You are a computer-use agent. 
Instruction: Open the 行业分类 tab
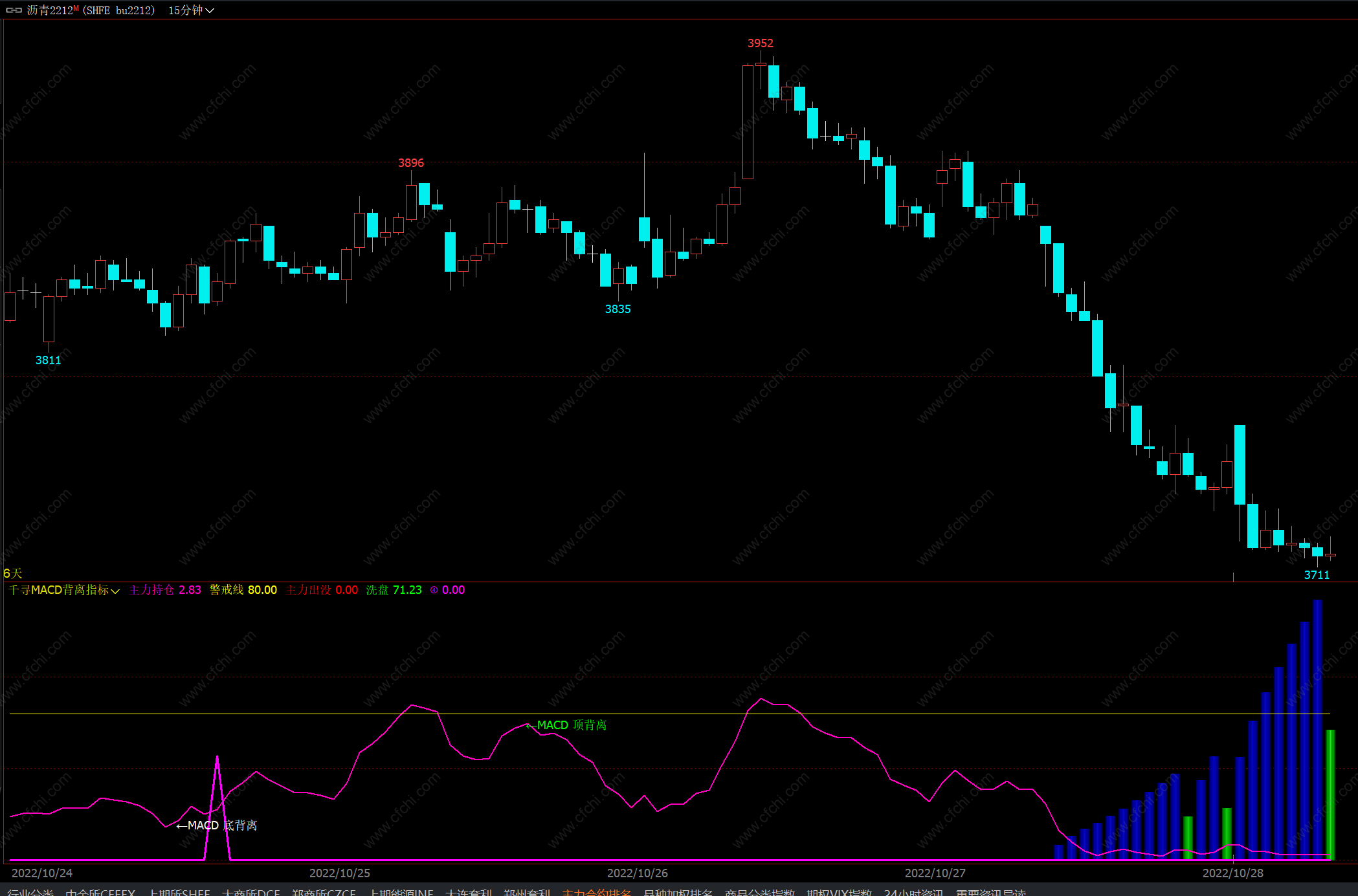point(30,892)
